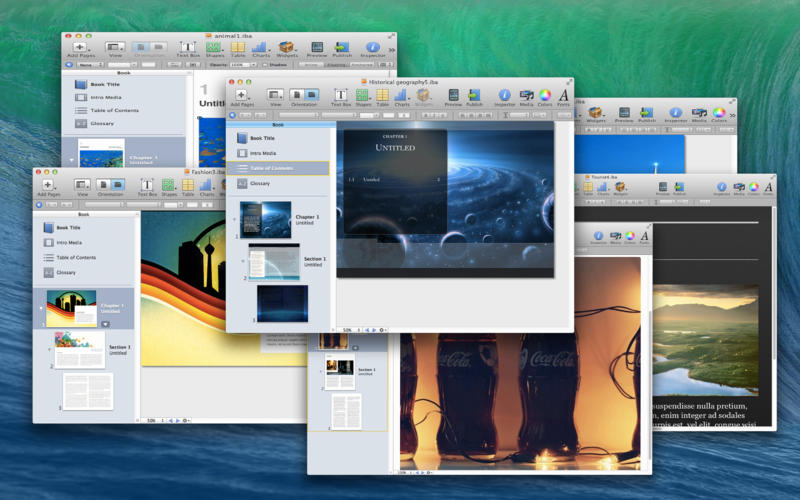The height and width of the screenshot is (500, 800).
Task: Switch to portrait orientation in Historical geography5
Action: tap(298, 95)
